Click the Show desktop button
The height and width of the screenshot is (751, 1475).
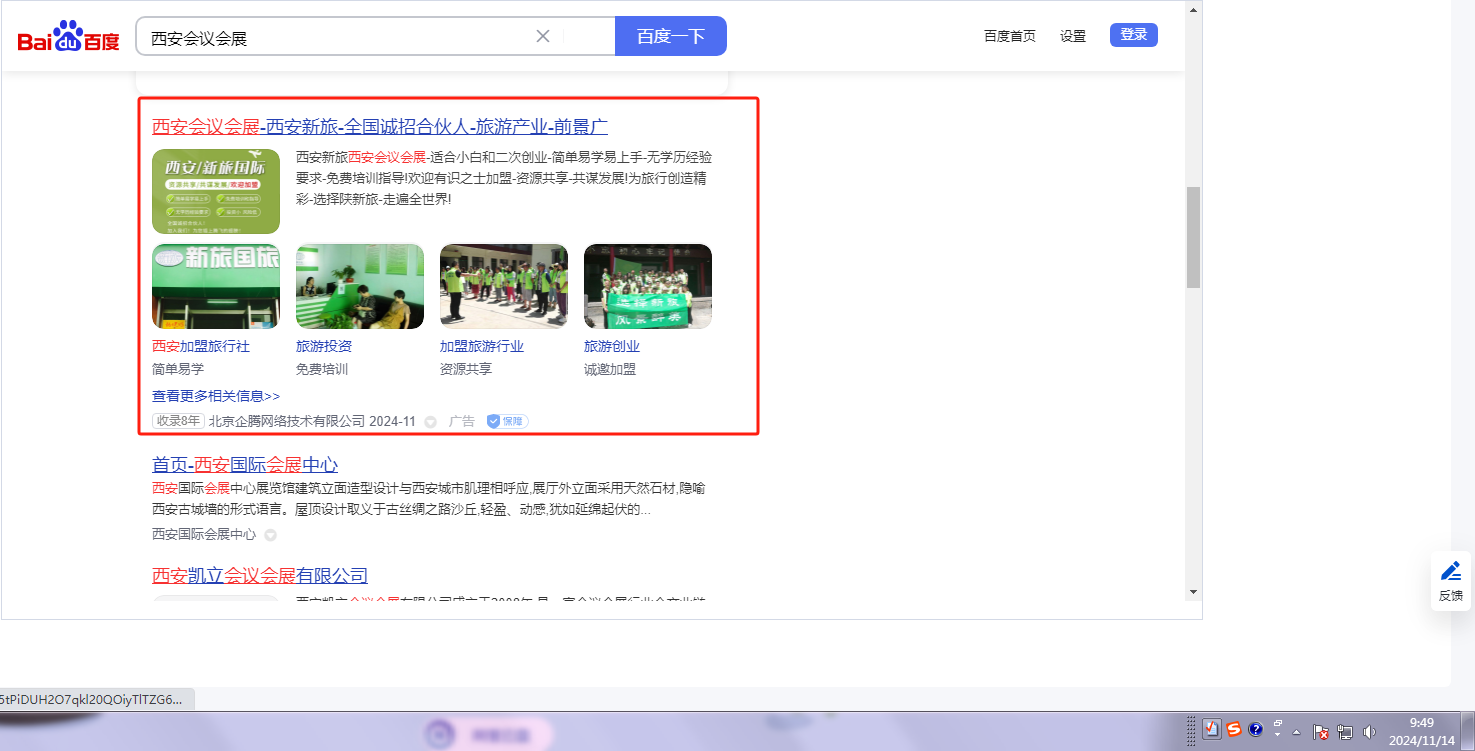click(x=1468, y=731)
